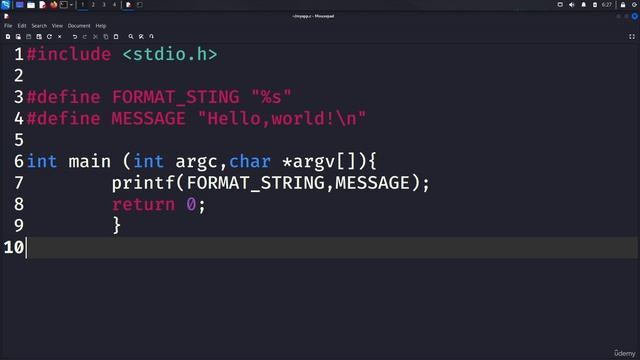
Task: Click the Mousepad window close button
Action: click(634, 16)
